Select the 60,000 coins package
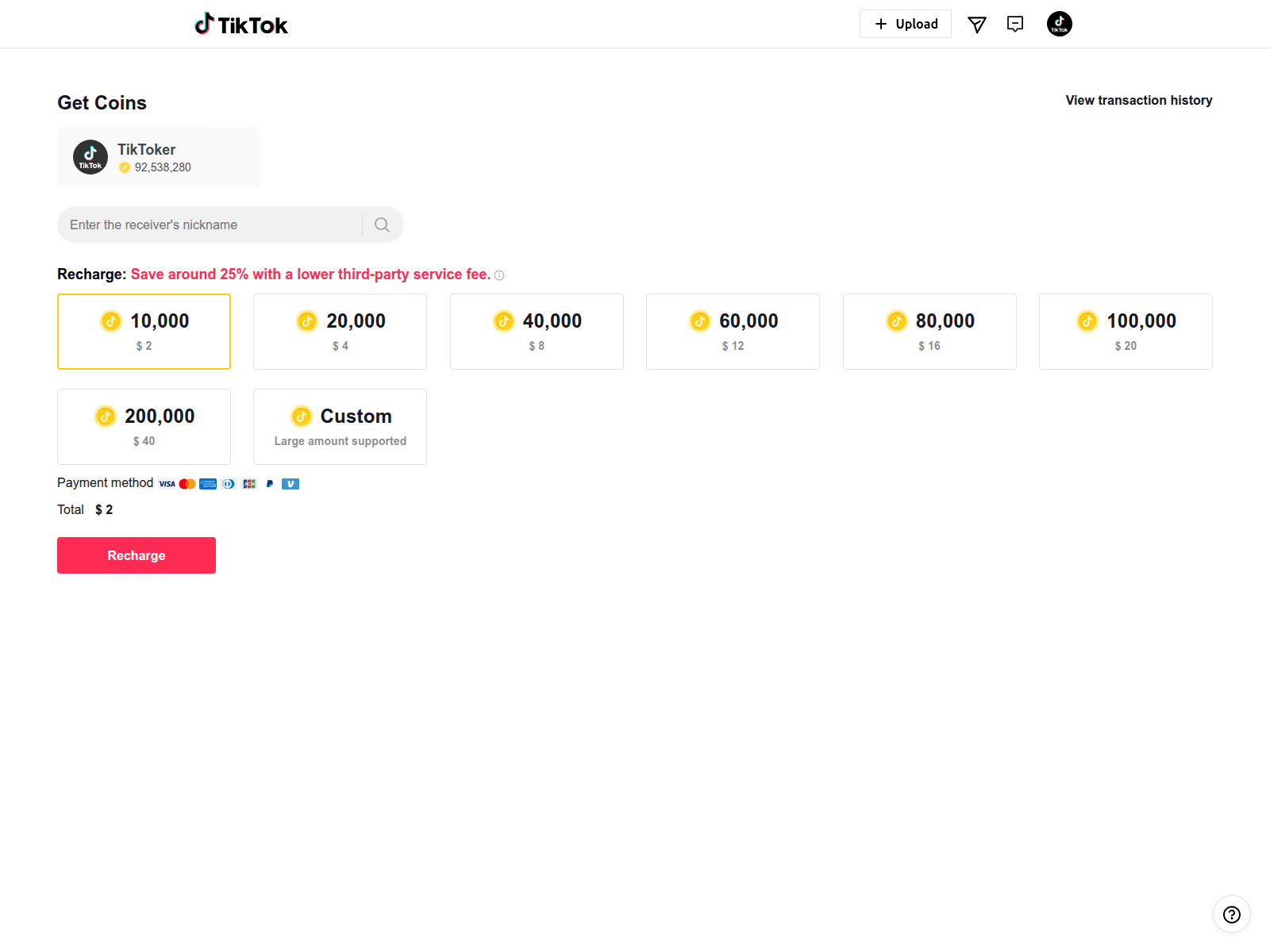The height and width of the screenshot is (952, 1270). coord(733,332)
